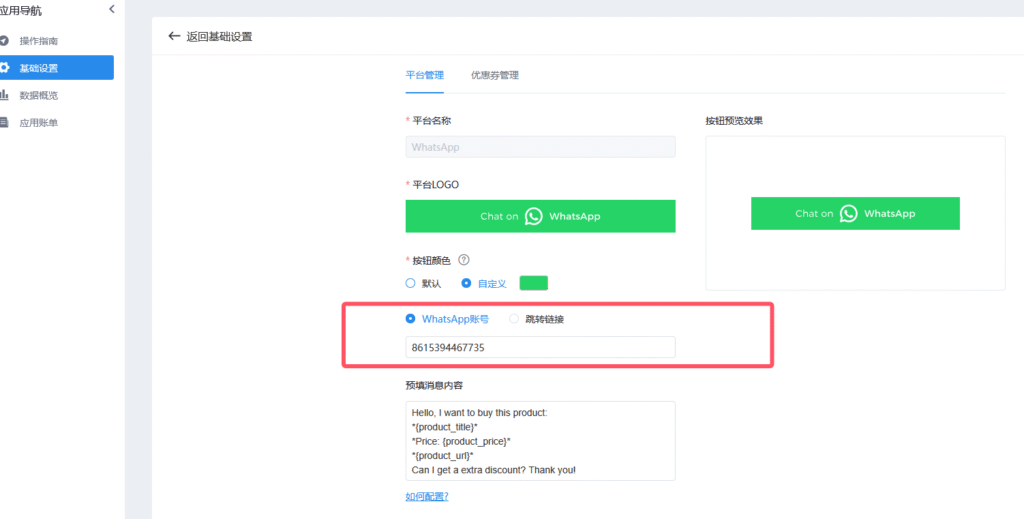Switch to 优惠券管理 tab
Image resolution: width=1024 pixels, height=519 pixels.
point(495,75)
